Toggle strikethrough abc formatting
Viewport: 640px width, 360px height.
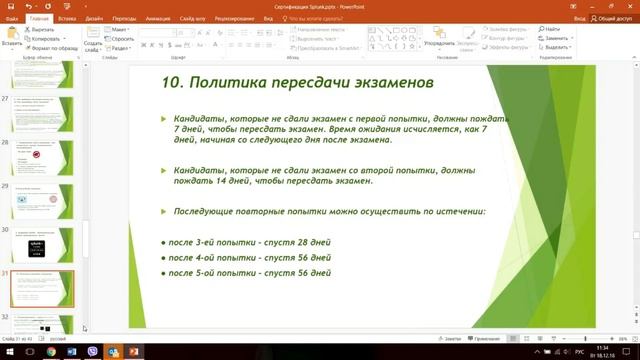[x=178, y=45]
